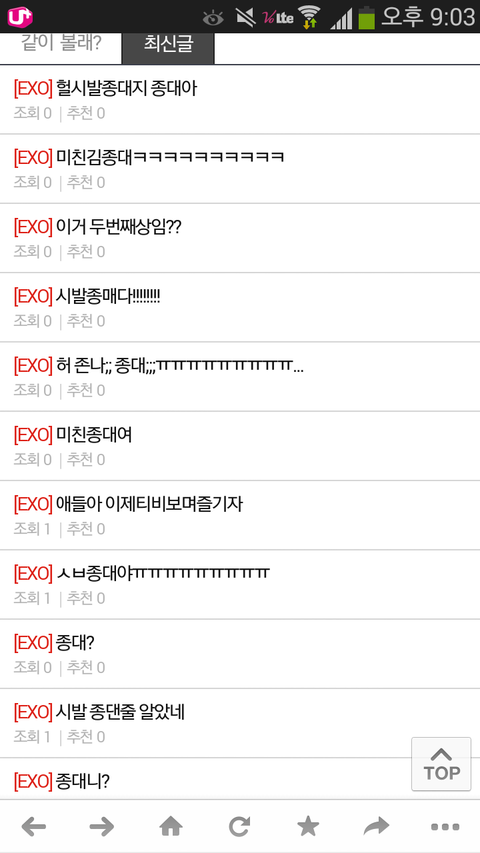The width and height of the screenshot is (480, 853).
Task: Open post 종대?
Action: pyautogui.click(x=240, y=654)
